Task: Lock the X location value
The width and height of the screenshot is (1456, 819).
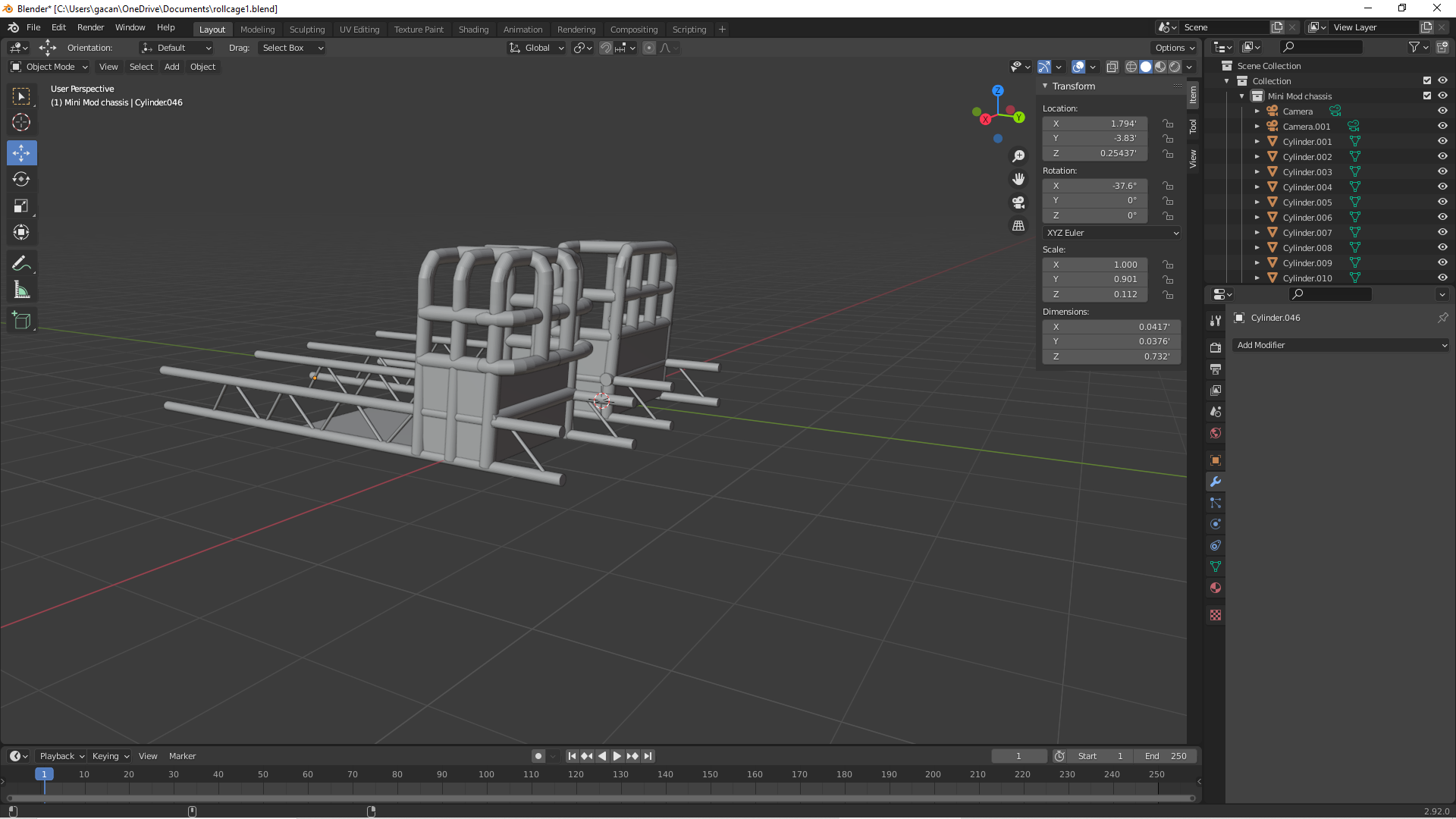Action: (1168, 124)
